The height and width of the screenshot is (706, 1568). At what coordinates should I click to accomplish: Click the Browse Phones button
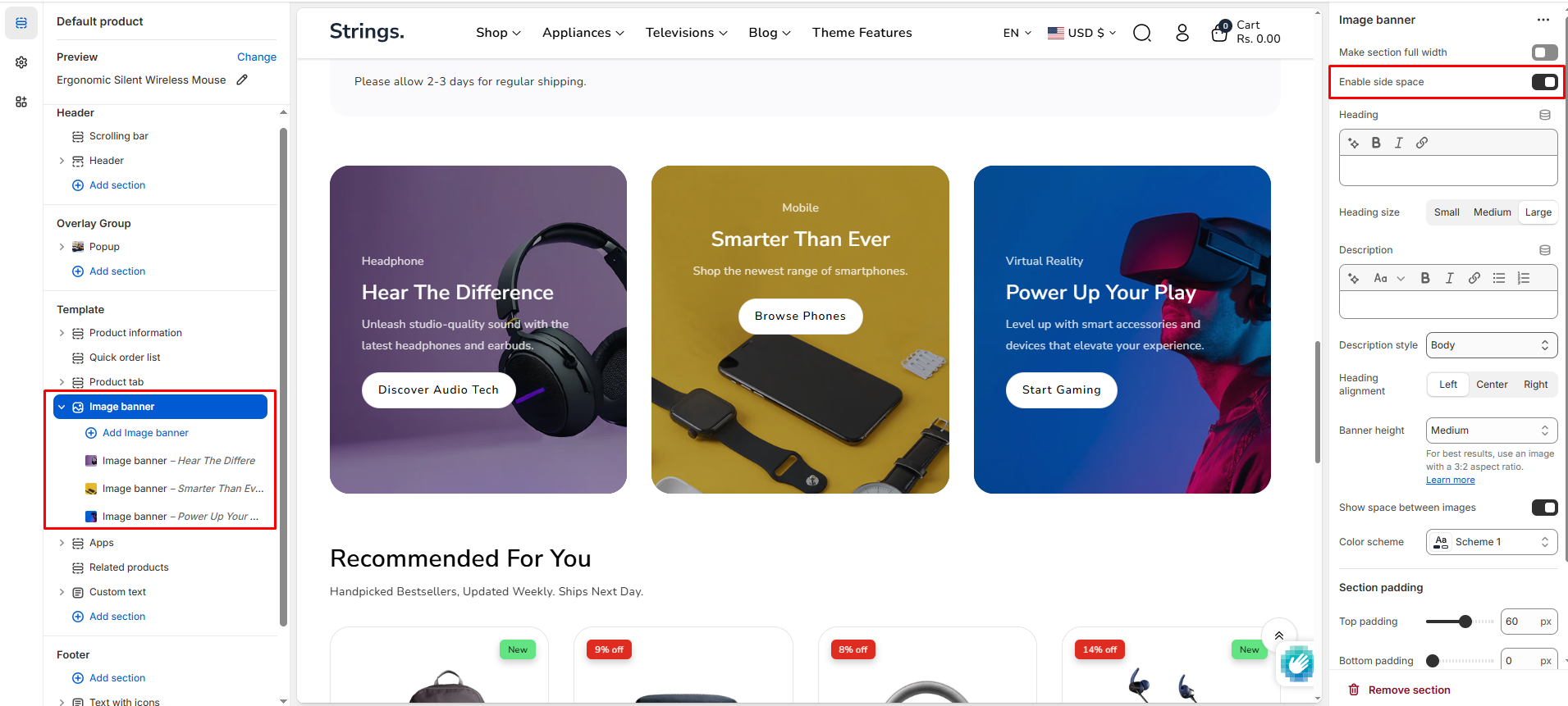[x=800, y=317]
